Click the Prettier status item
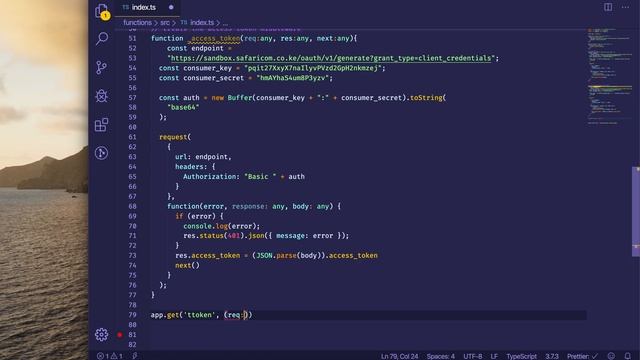Screen dimensions: 640x360 (x=582, y=356)
